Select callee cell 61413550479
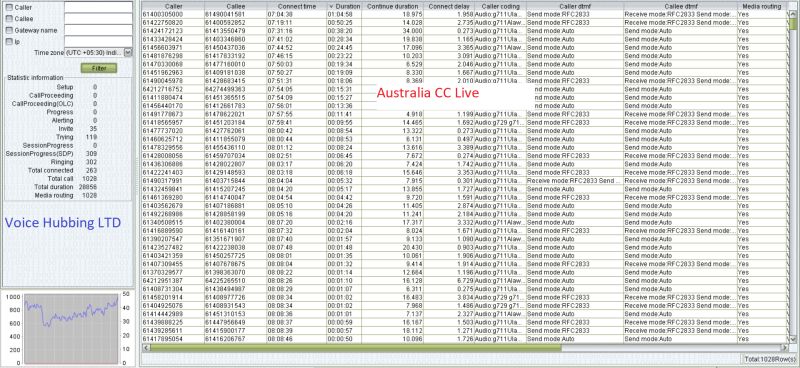Screen dimensions: 800x368 (x=235, y=31)
